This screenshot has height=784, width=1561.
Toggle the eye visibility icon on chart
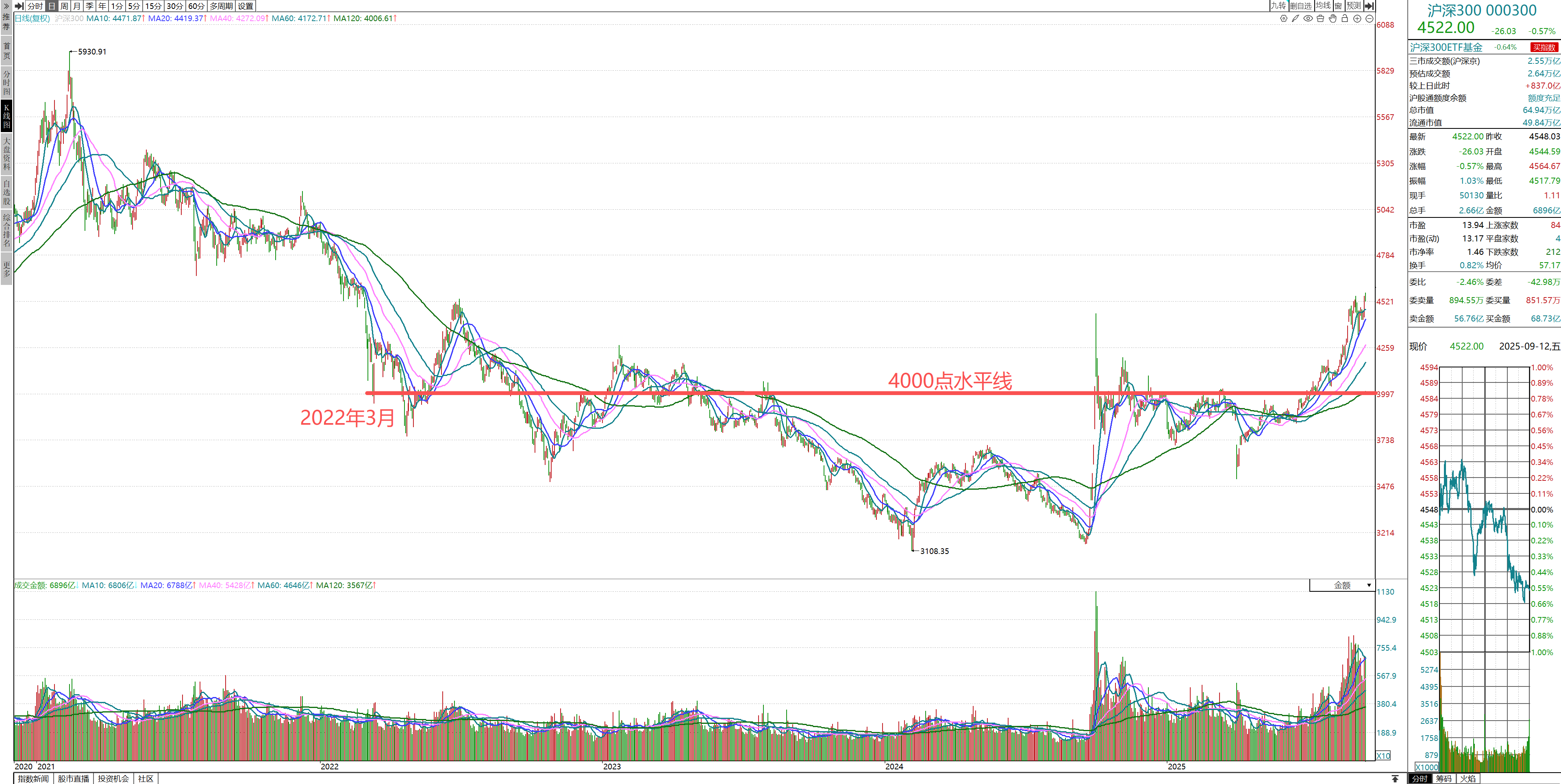(1308, 19)
